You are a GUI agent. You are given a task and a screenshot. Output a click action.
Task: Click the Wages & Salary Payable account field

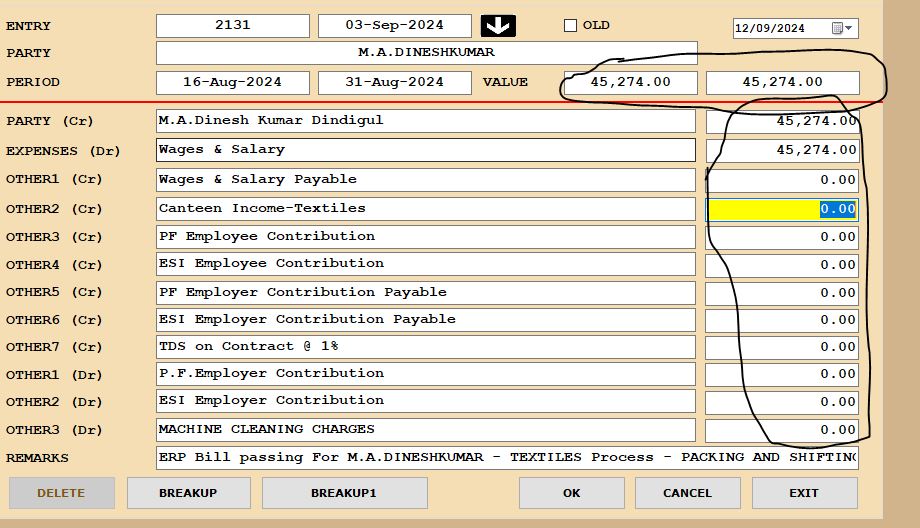point(426,180)
